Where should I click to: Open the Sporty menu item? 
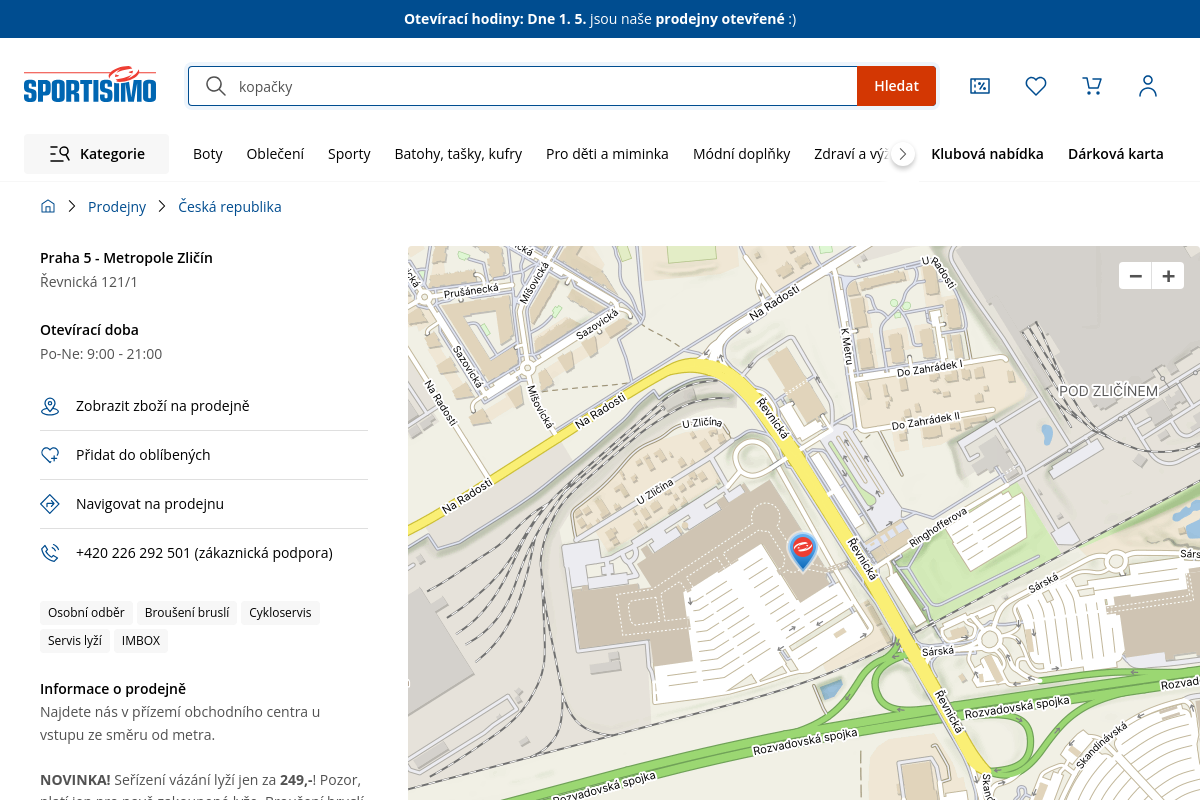point(349,154)
